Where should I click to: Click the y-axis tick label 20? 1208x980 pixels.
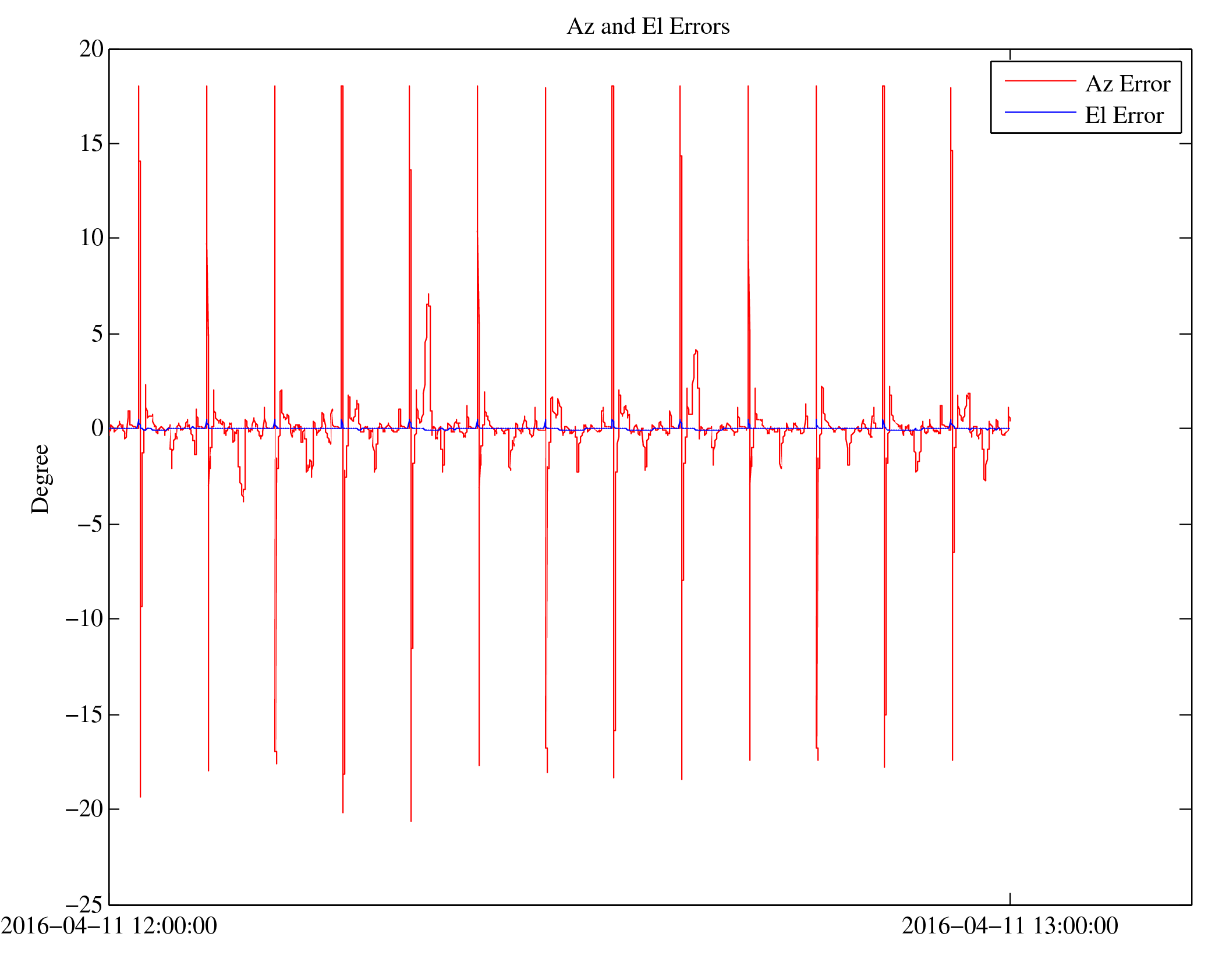pyautogui.click(x=91, y=49)
